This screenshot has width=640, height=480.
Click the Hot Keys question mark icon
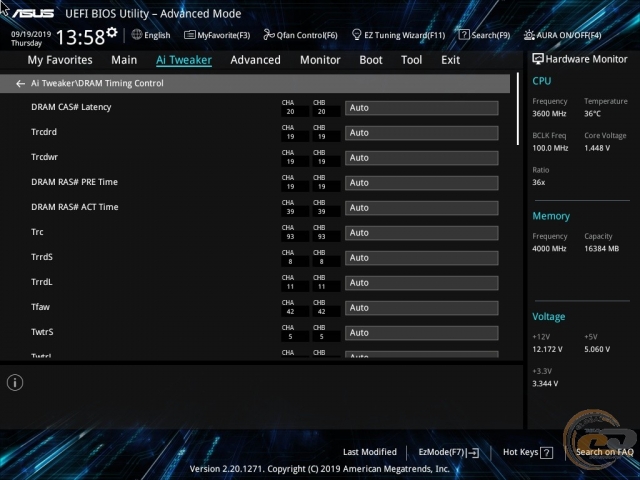(x=547, y=452)
